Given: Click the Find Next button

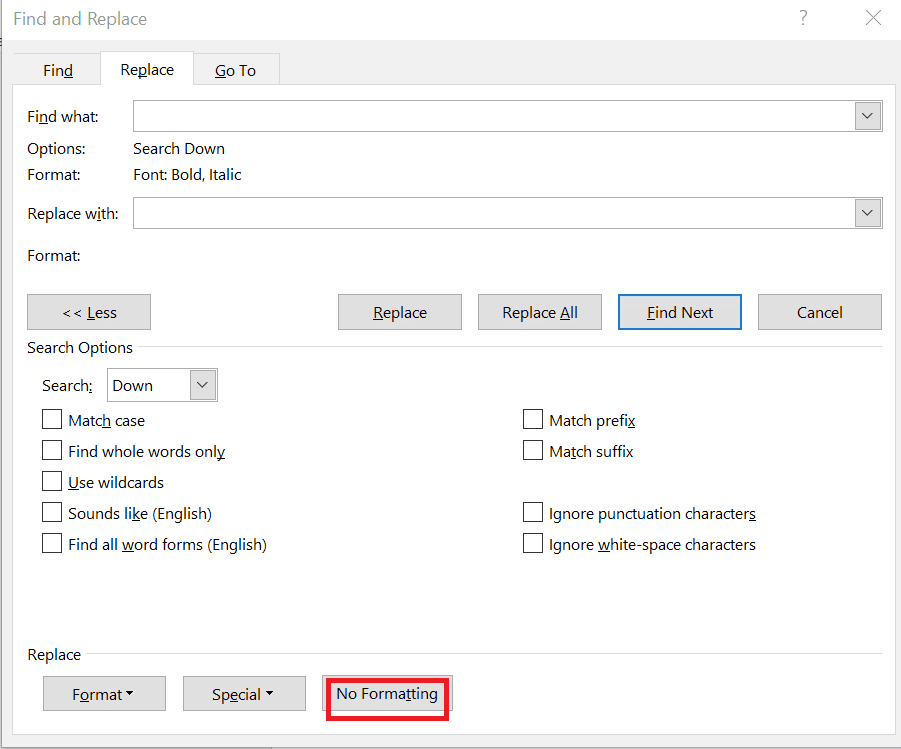Looking at the screenshot, I should pos(680,312).
